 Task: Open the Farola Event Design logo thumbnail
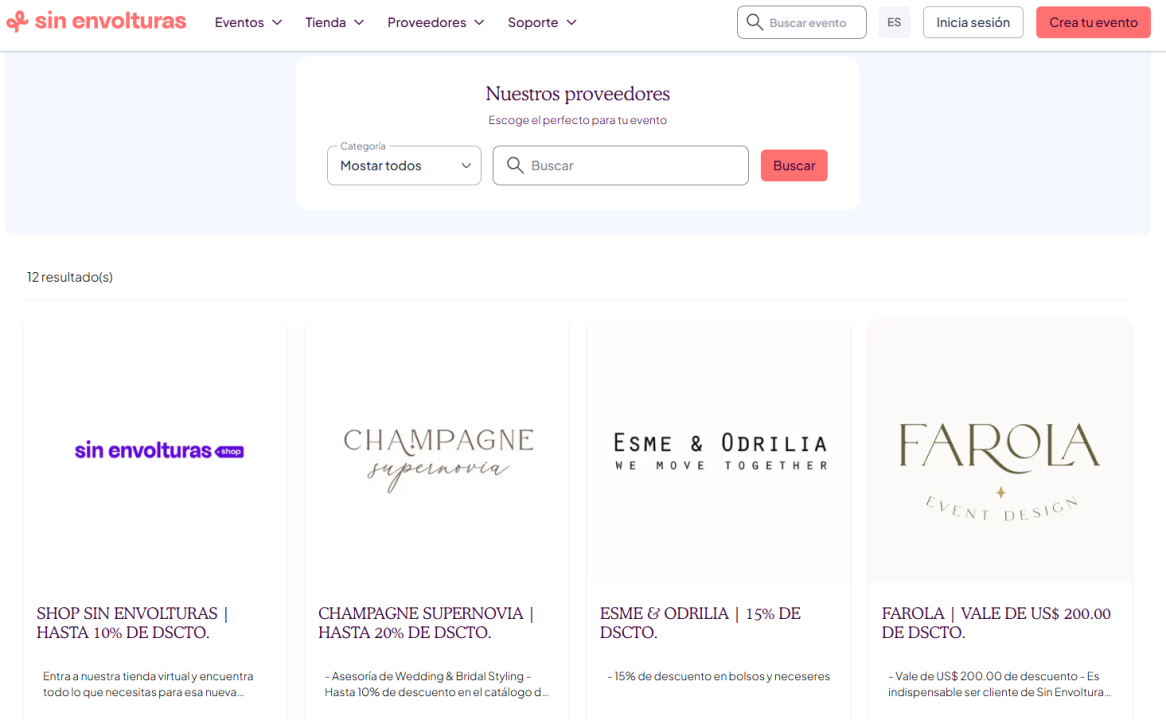click(1000, 451)
